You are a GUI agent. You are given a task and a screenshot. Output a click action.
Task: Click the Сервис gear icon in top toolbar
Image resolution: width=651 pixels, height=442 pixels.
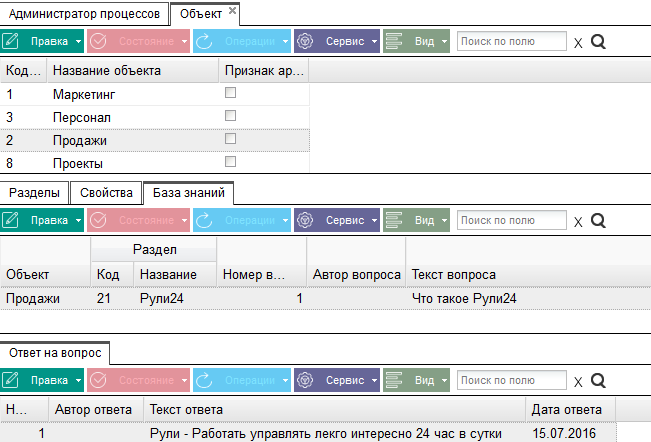click(305, 42)
